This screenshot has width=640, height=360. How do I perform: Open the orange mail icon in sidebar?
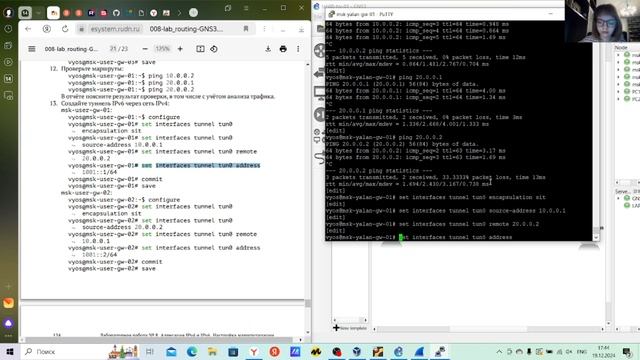click(8, 303)
